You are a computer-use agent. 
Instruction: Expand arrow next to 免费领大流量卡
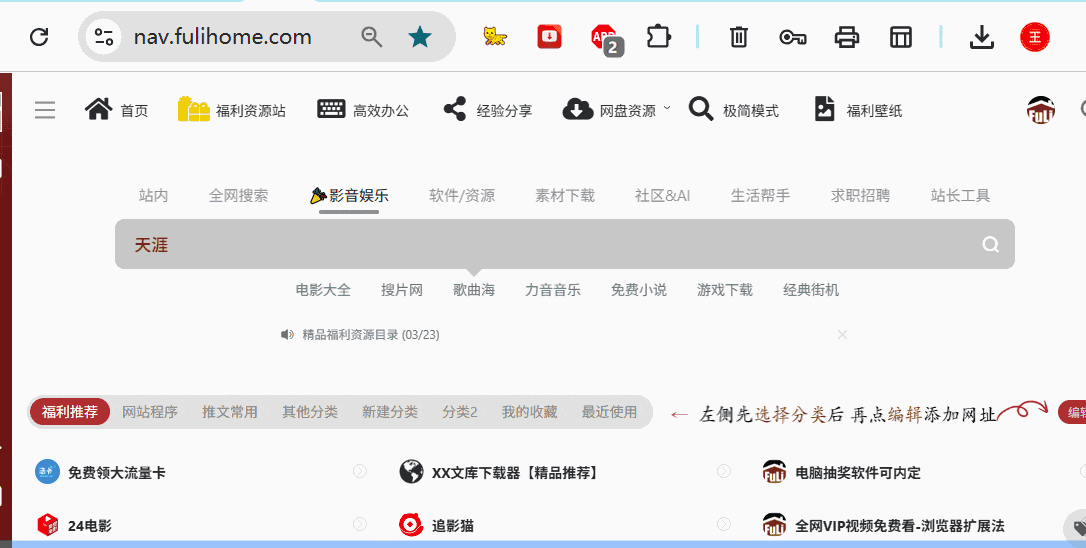(360, 471)
